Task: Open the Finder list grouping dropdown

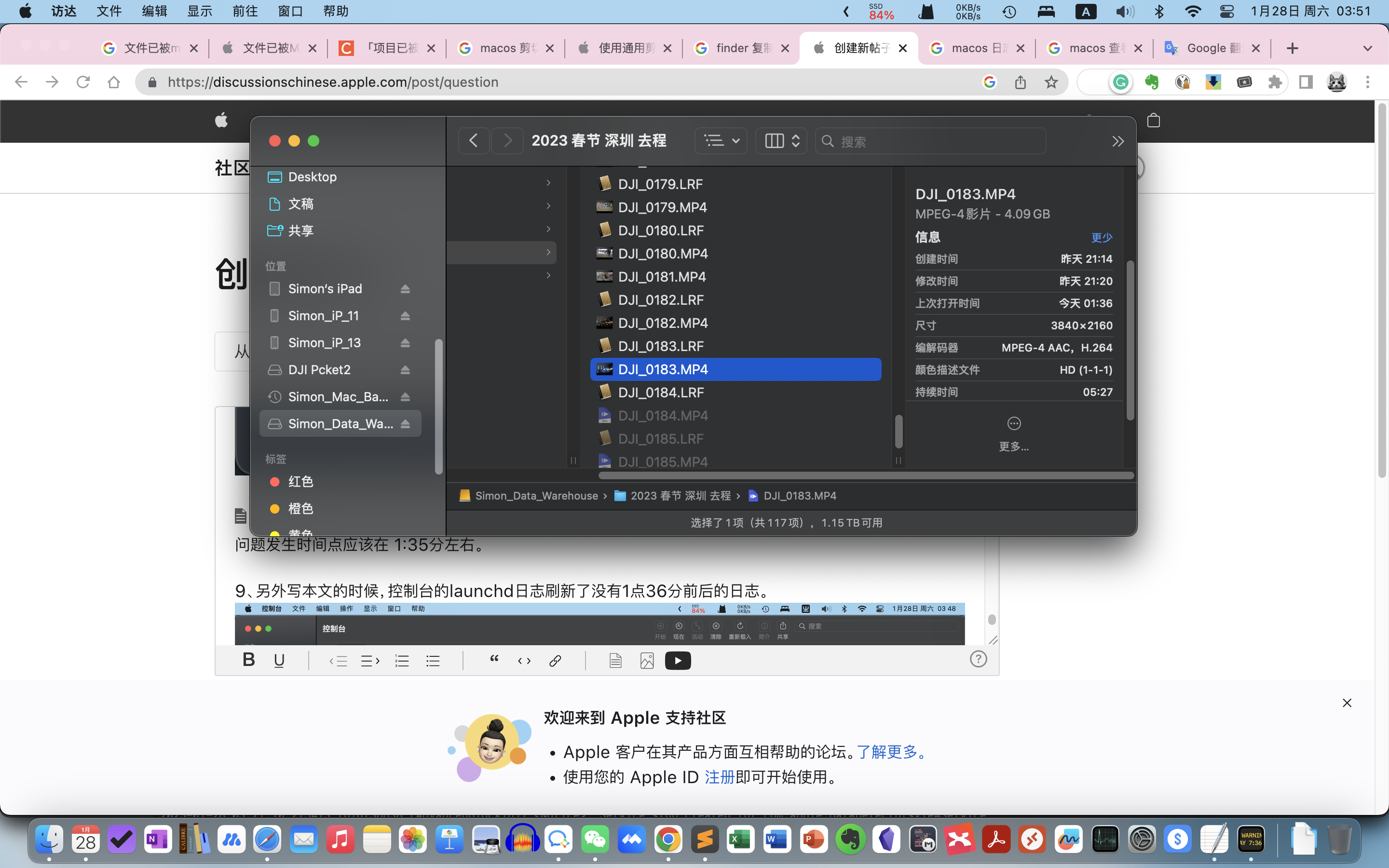Action: pos(721,141)
